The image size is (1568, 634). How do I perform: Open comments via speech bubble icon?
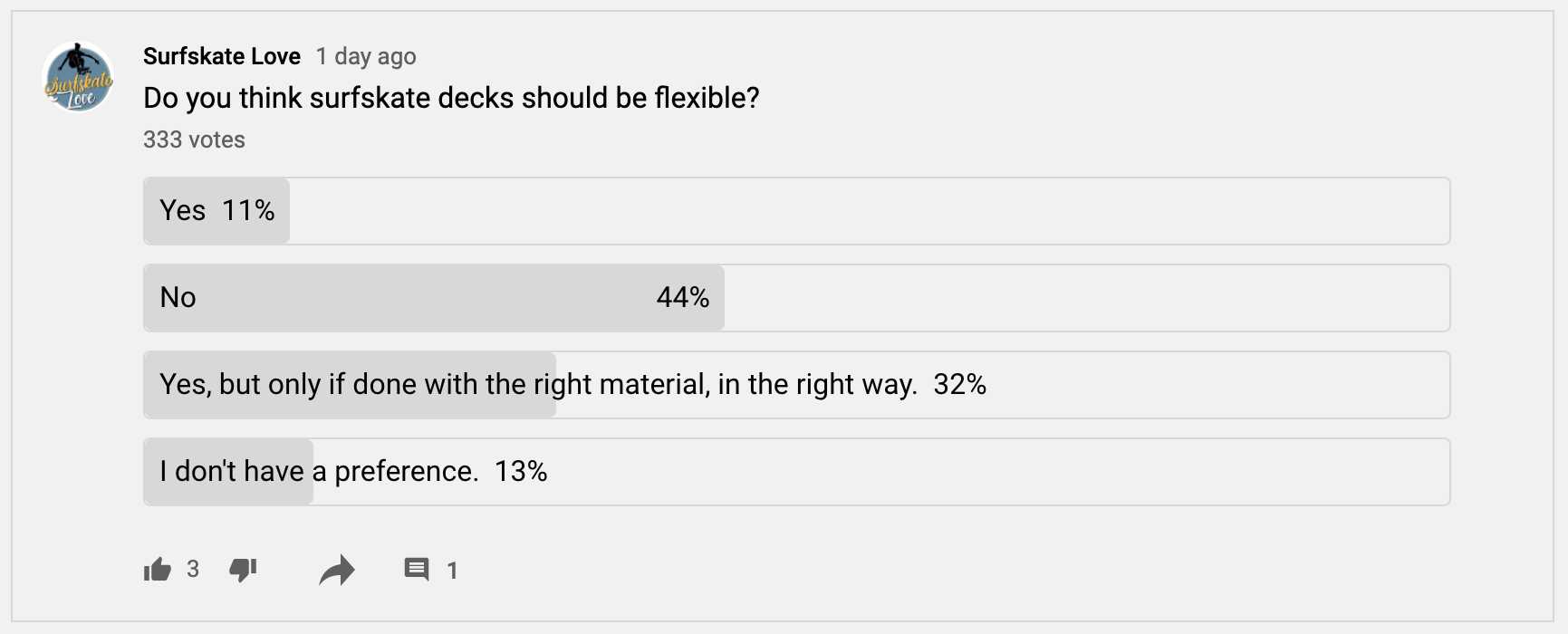(x=417, y=569)
